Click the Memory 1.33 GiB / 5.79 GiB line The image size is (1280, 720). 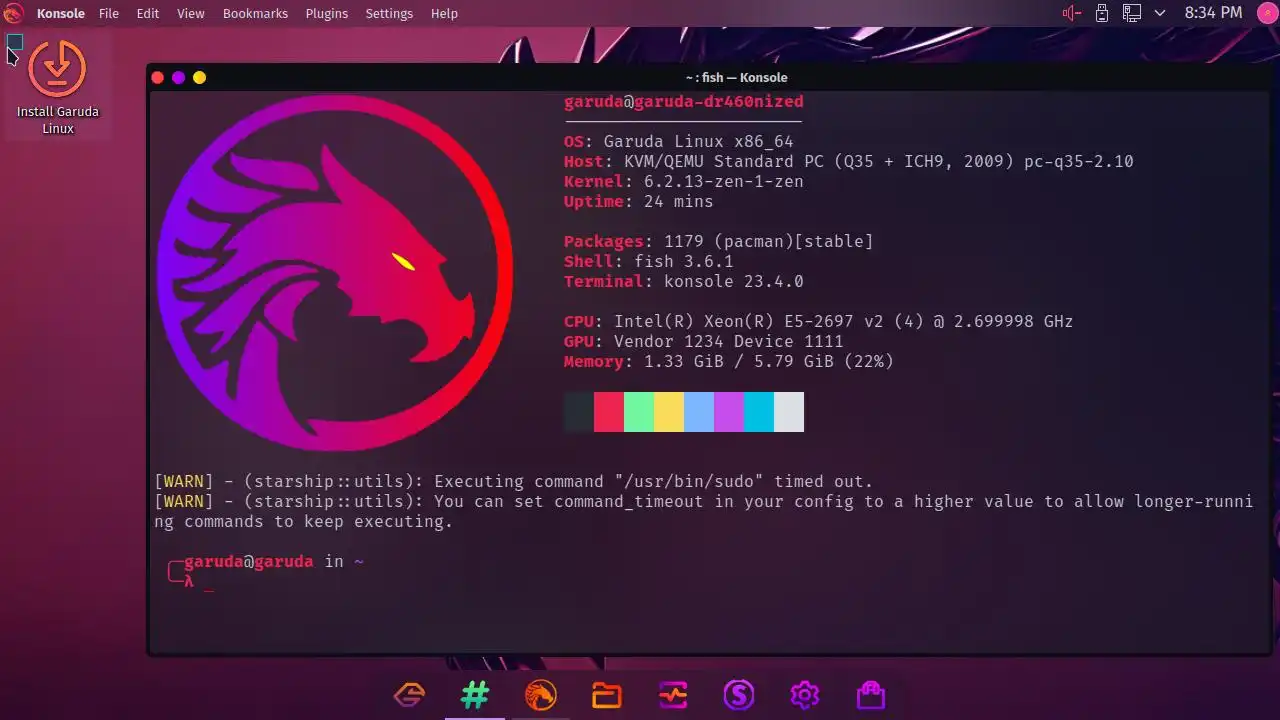coord(729,361)
